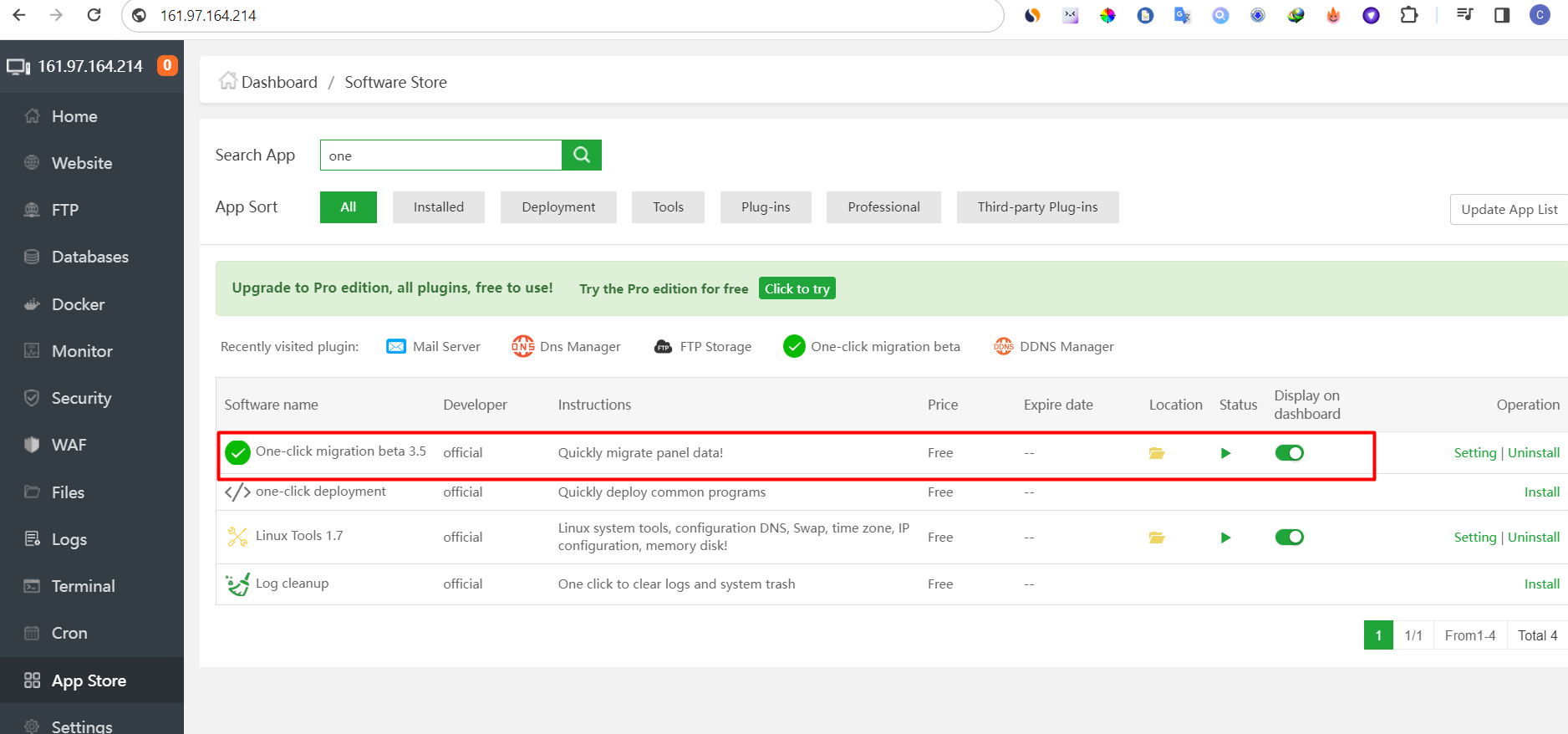1568x734 pixels.
Task: Focus the Search App text field
Action: tap(440, 155)
